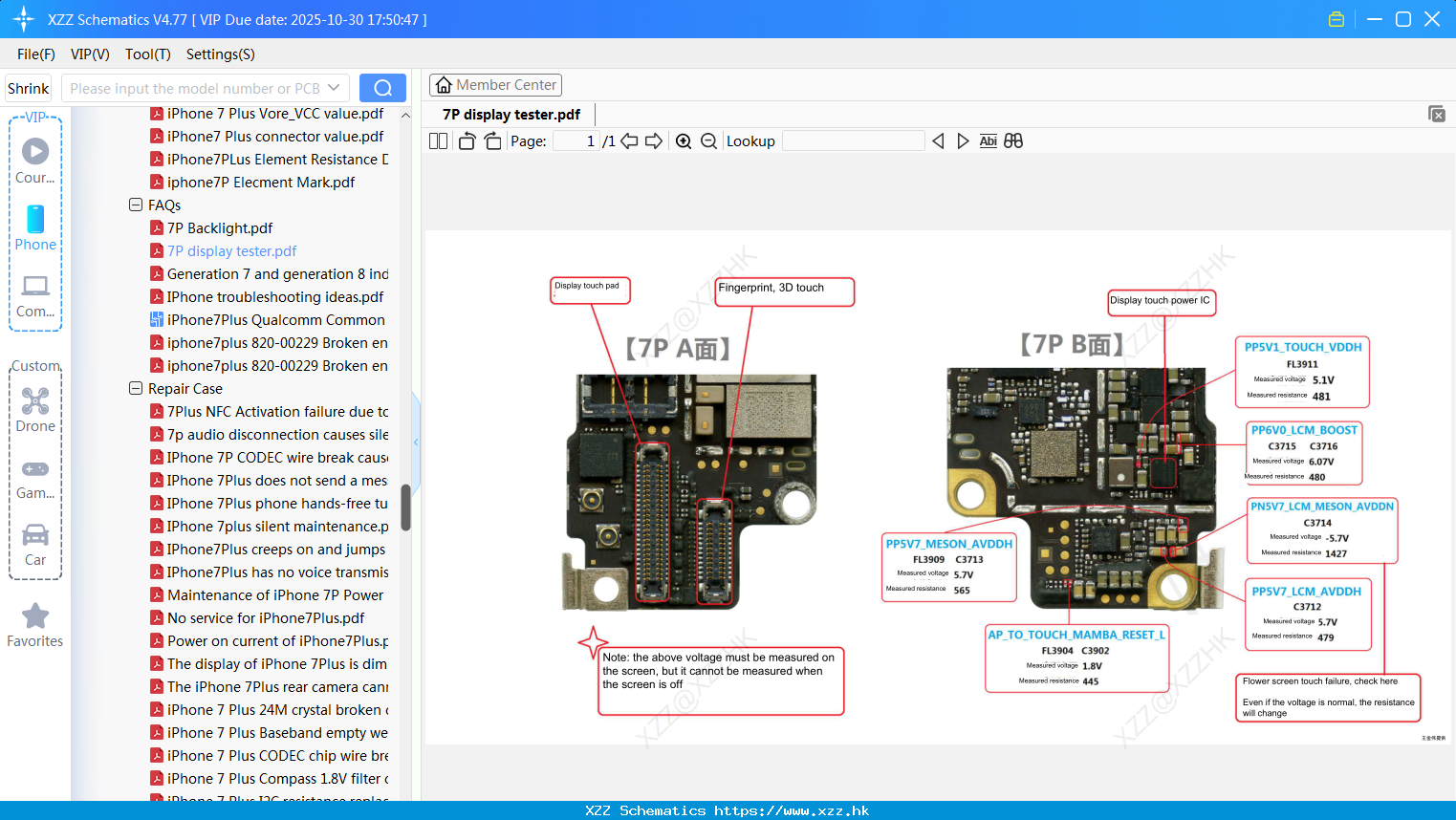Open 7P display tester.pdf in tree
1456x820 pixels.
[231, 250]
